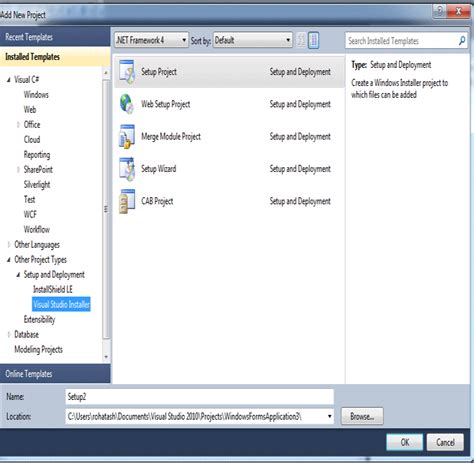Select the Web Setup Project globe icon
The image size is (474, 463).
127,104
